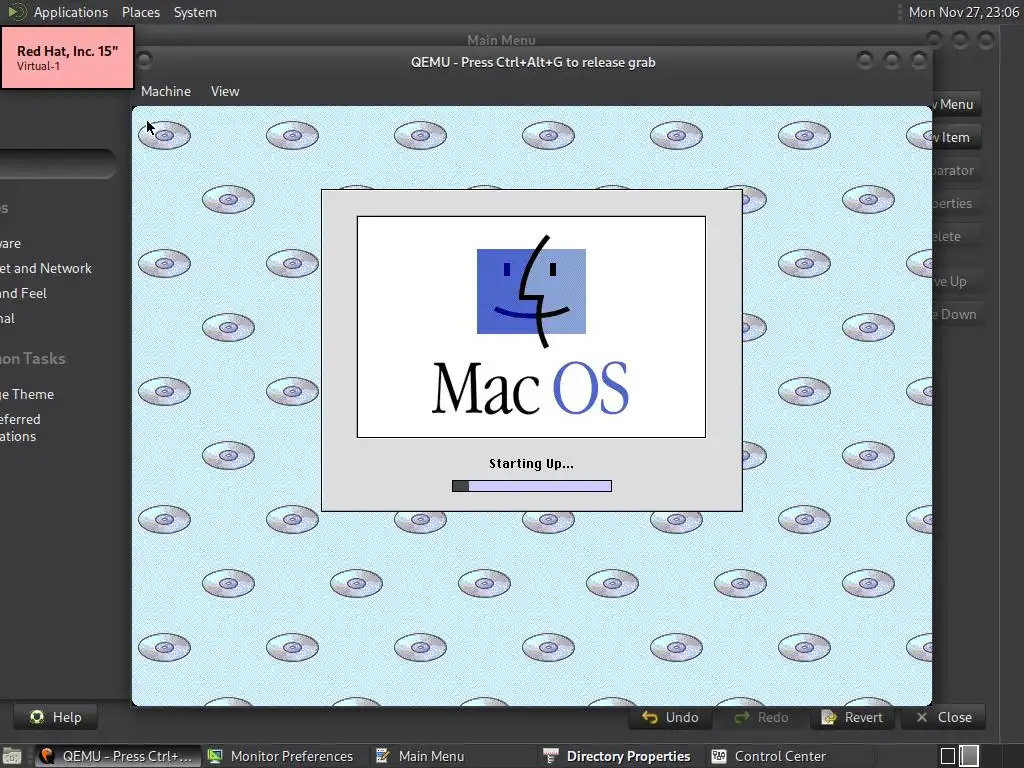Open the Places menu in top panel
This screenshot has width=1024, height=768.
(140, 12)
